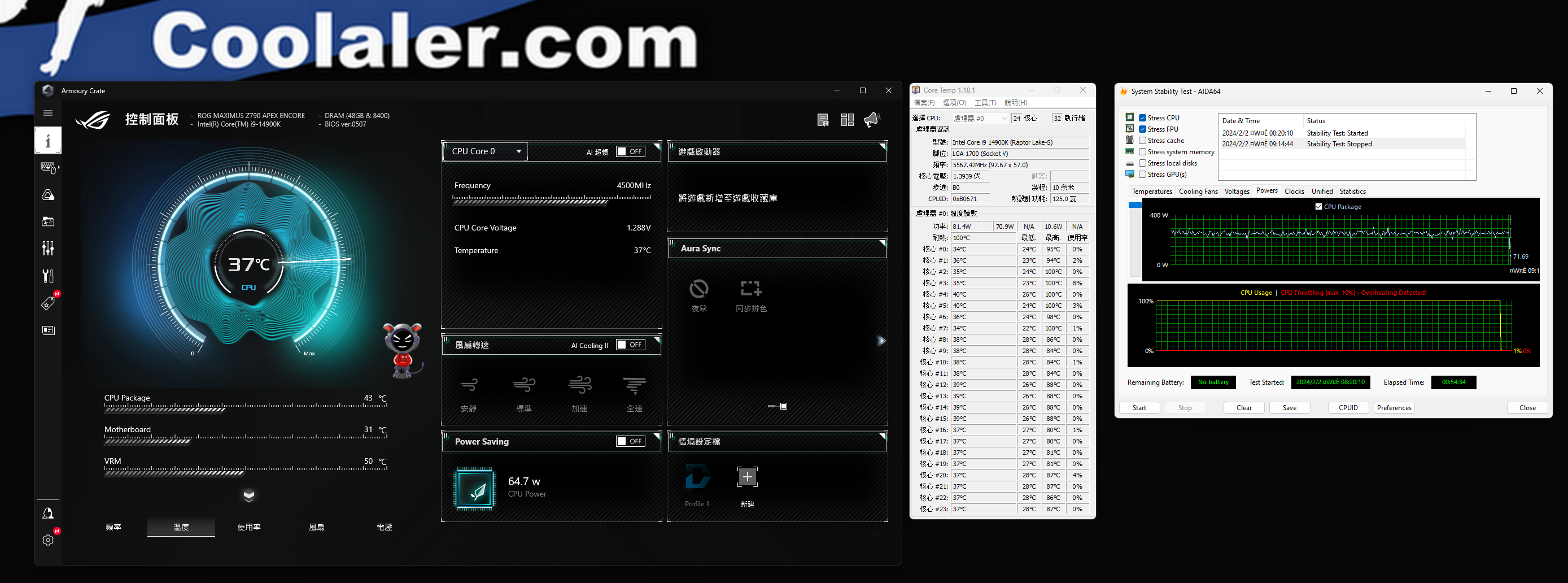Viewport: 1568px width, 583px height.
Task: Check Stress cache in AIDA64
Action: [x=1142, y=141]
